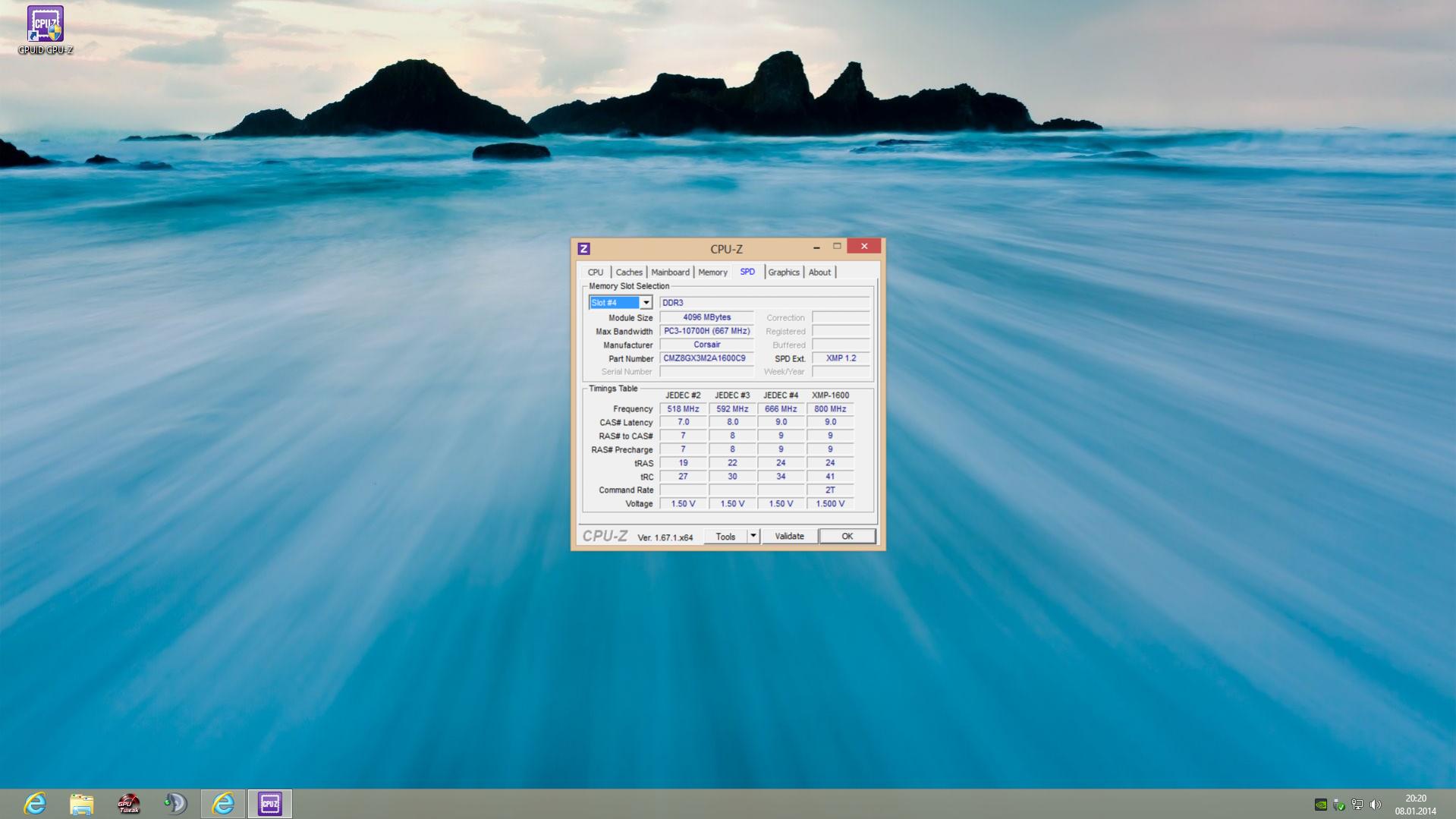Open the About tab
The image size is (1456, 819).
pyautogui.click(x=819, y=272)
